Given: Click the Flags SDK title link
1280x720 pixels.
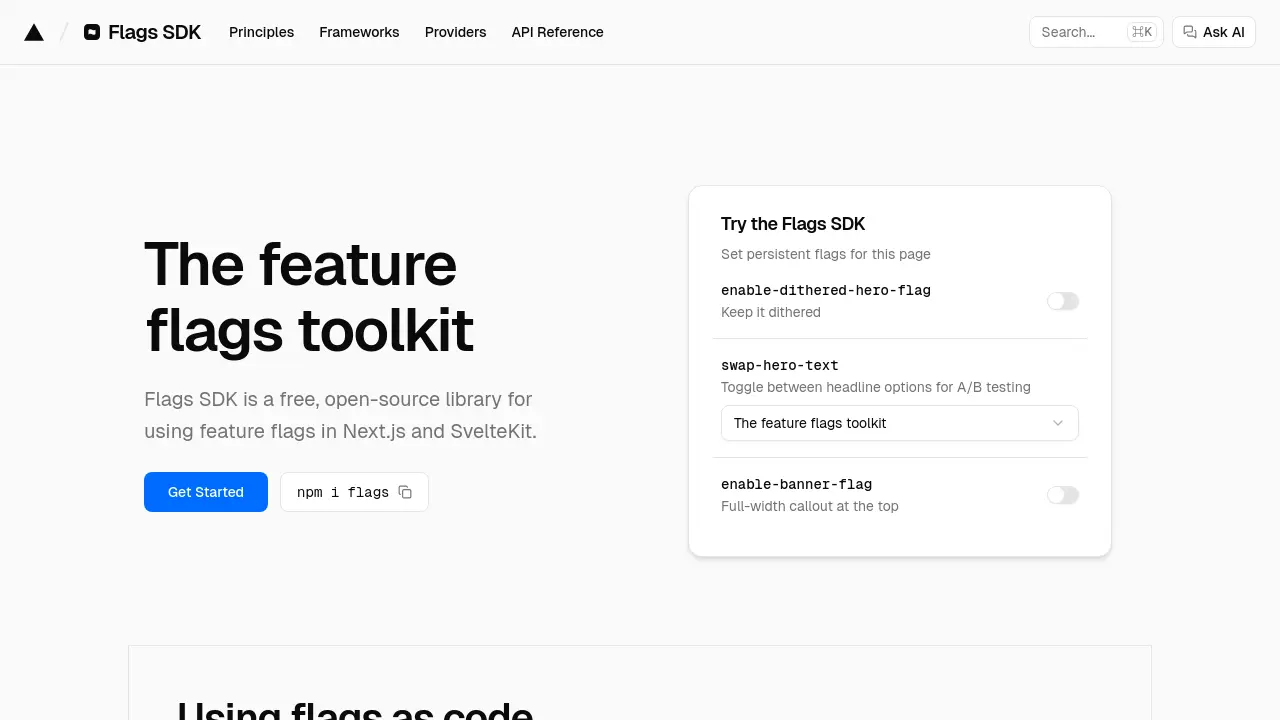Looking at the screenshot, I should tap(155, 32).
